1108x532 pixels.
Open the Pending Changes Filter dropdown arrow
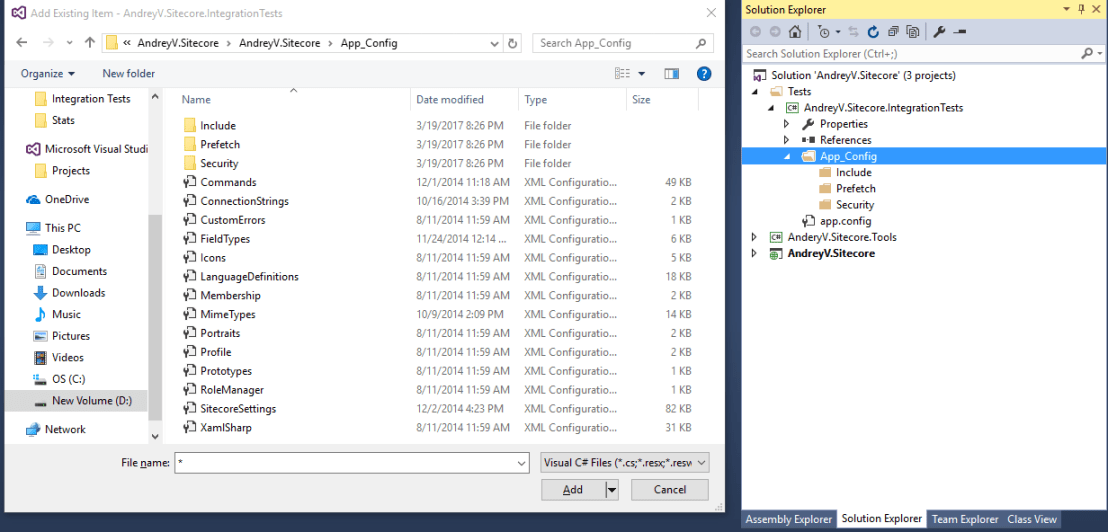[837, 32]
